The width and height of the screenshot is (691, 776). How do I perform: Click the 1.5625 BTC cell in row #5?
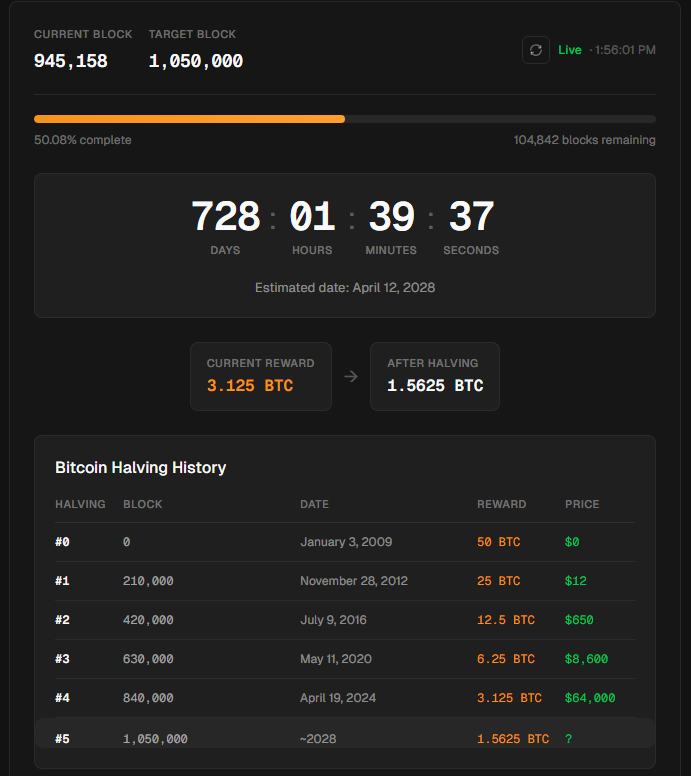pyautogui.click(x=513, y=739)
